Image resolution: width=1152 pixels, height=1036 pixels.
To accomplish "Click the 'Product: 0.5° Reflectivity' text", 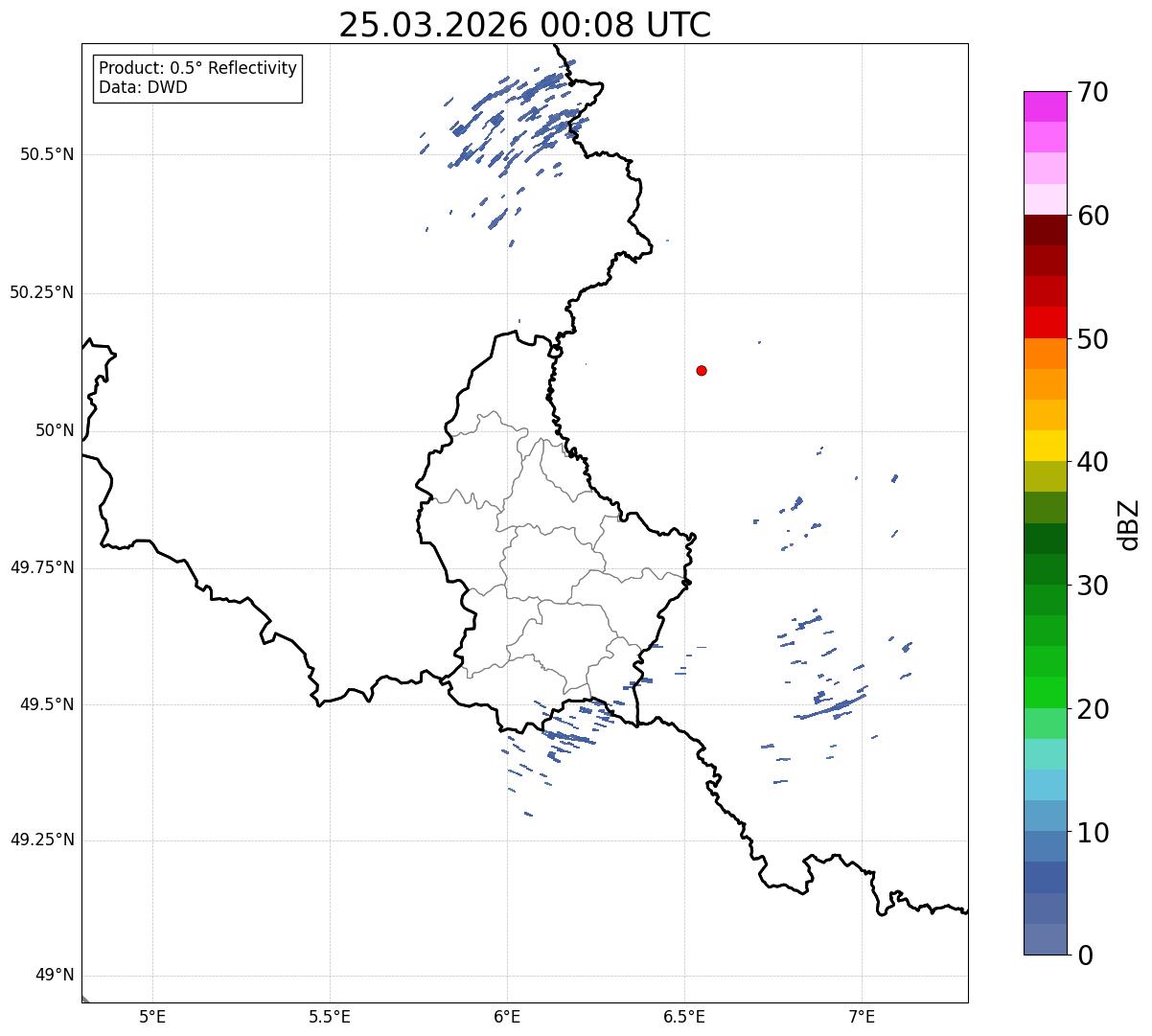I will click(197, 69).
